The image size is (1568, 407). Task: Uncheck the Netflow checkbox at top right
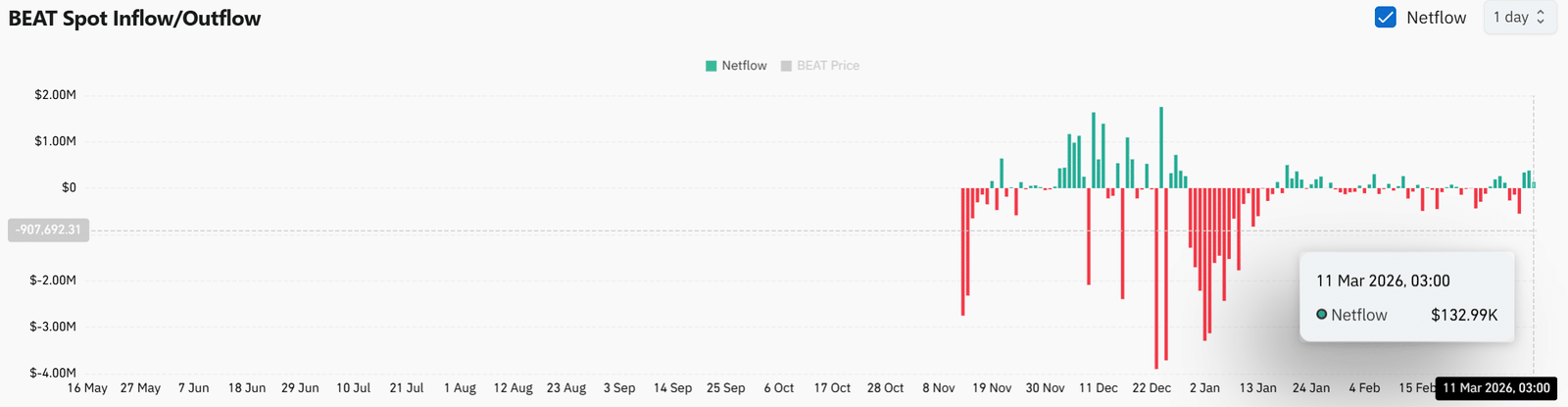[1385, 18]
